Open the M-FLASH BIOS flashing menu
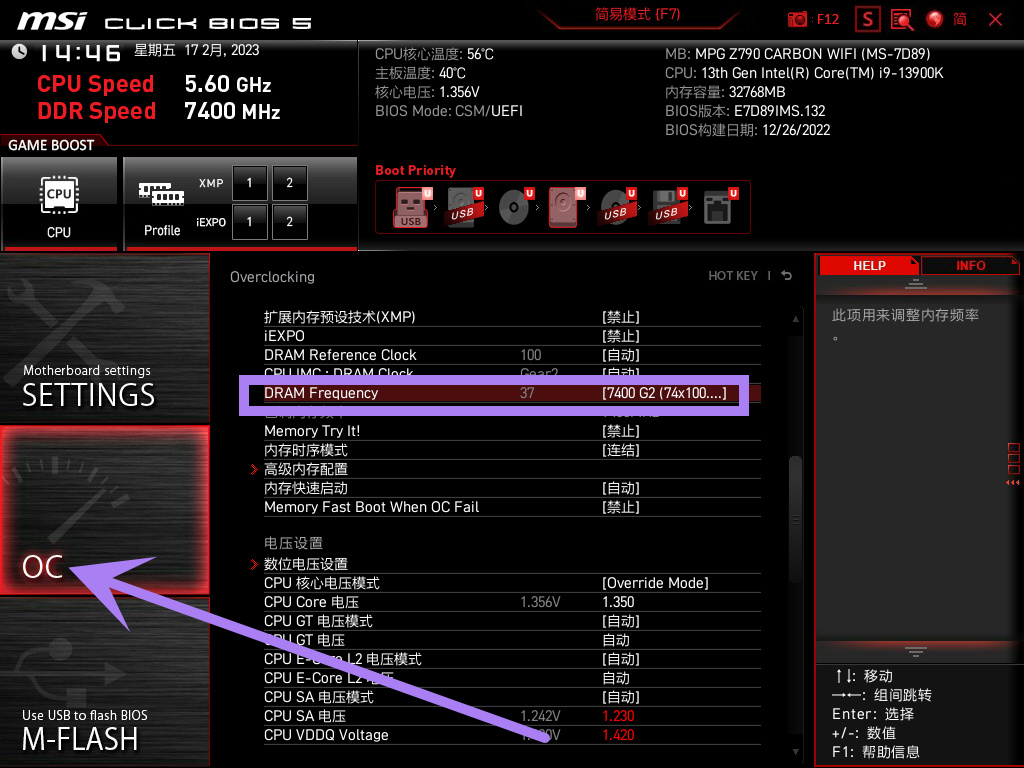The height and width of the screenshot is (768, 1024). [104, 681]
